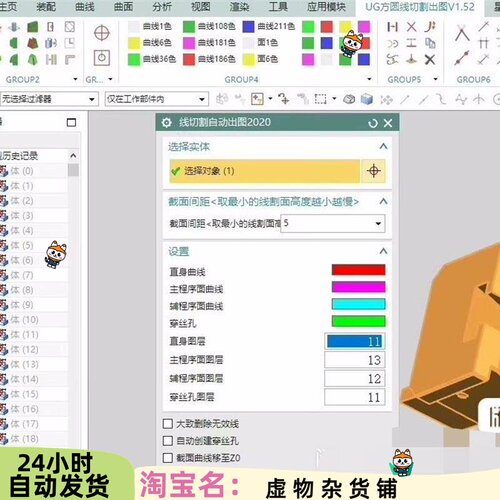Open the UG方圆线切割出图V1.52 tab
Screen dimensions: 500x500
pos(420,7)
